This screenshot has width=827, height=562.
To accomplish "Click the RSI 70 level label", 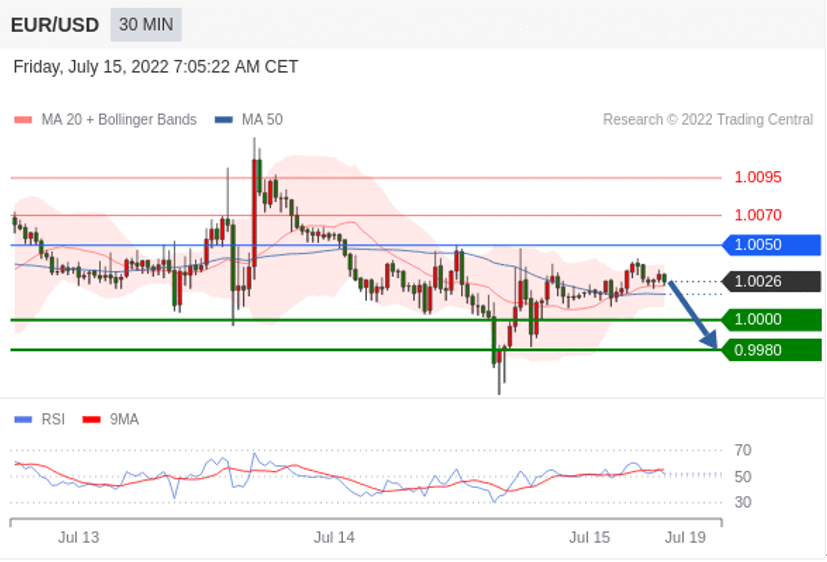I will click(x=743, y=450).
